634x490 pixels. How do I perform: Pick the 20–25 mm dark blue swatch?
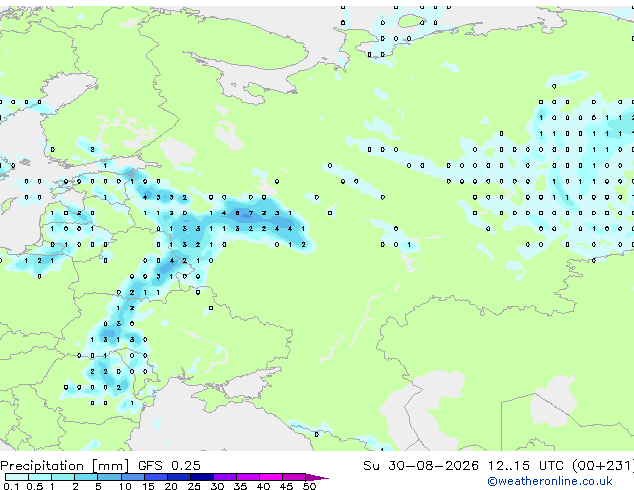pyautogui.click(x=178, y=477)
